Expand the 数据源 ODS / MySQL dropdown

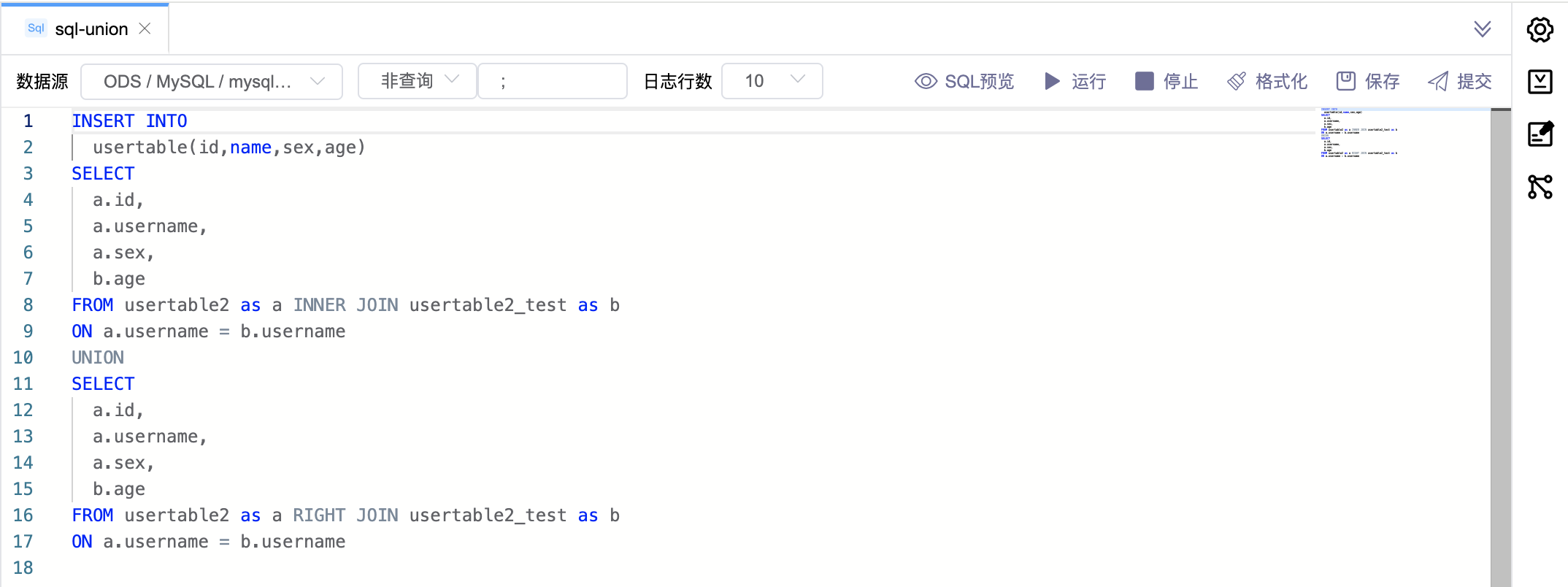[x=212, y=81]
